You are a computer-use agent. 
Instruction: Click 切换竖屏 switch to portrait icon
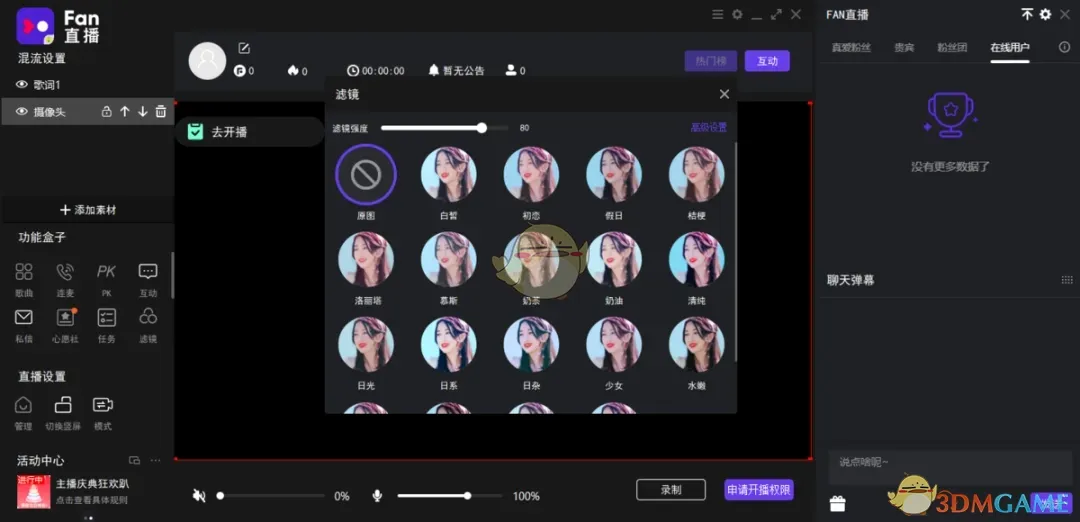point(63,404)
